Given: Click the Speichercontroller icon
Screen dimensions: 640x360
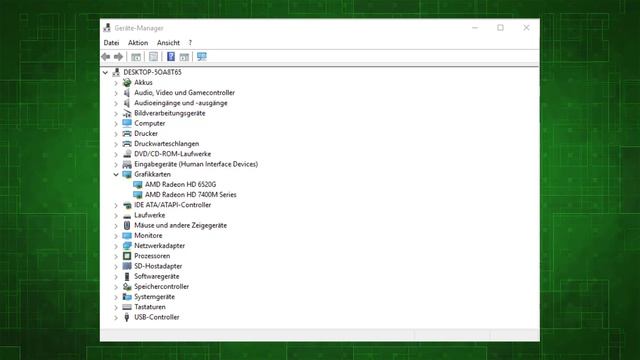Looking at the screenshot, I should 127,287.
